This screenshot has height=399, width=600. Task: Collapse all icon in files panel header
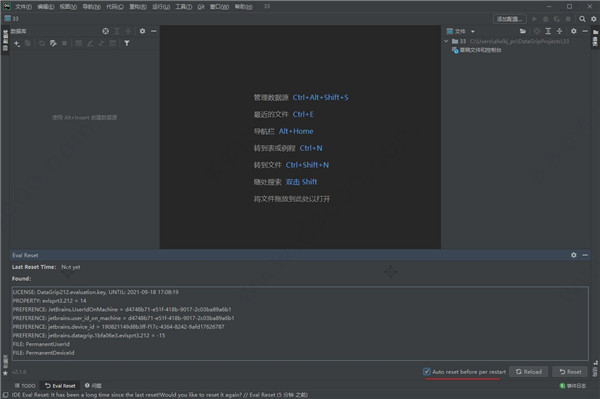pos(559,31)
